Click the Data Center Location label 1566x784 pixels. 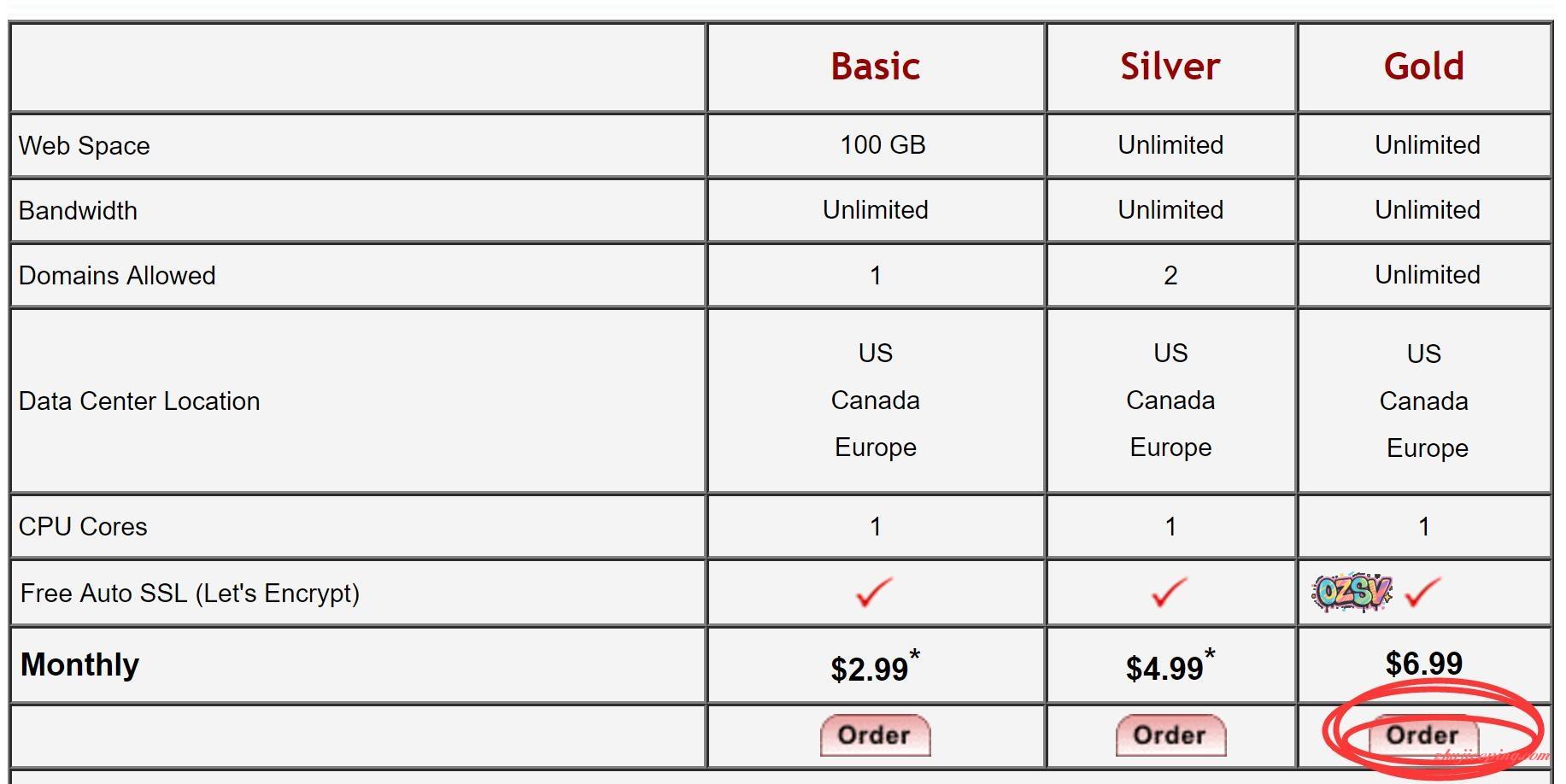pos(139,401)
